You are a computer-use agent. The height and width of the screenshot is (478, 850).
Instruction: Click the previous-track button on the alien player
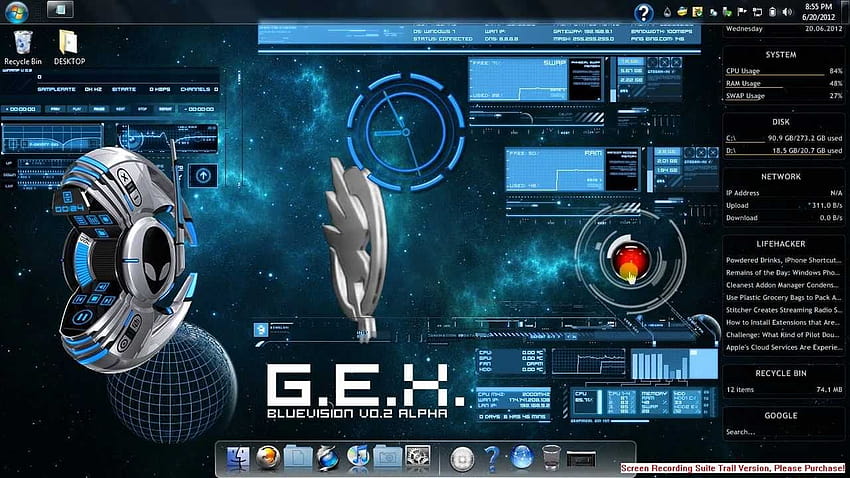pyautogui.click(x=80, y=299)
